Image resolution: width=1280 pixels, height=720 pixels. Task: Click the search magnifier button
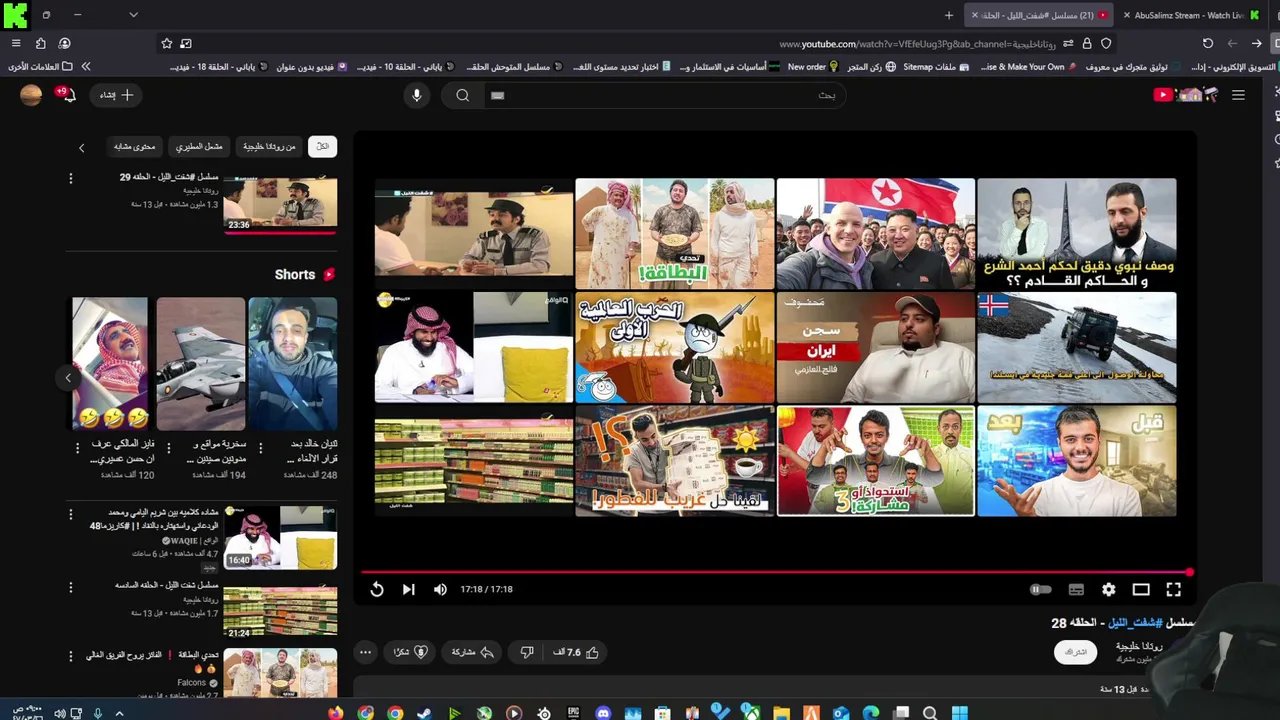click(462, 95)
